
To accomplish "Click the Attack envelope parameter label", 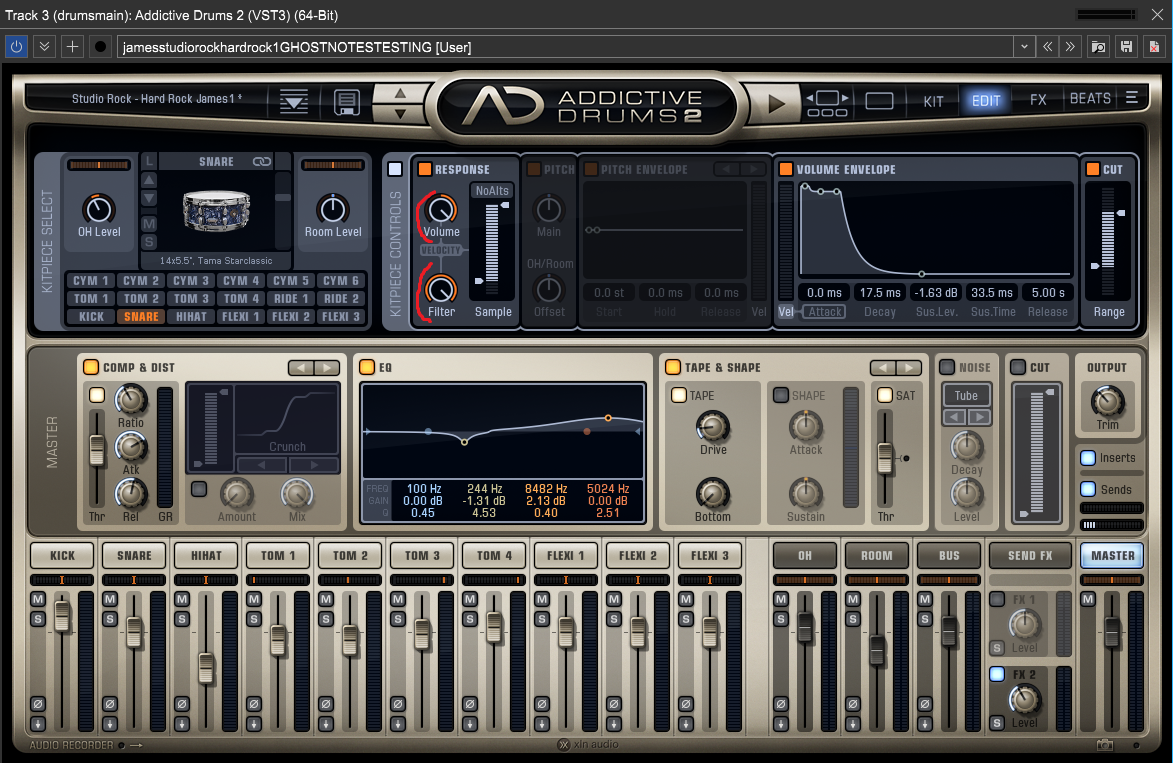I will [824, 312].
